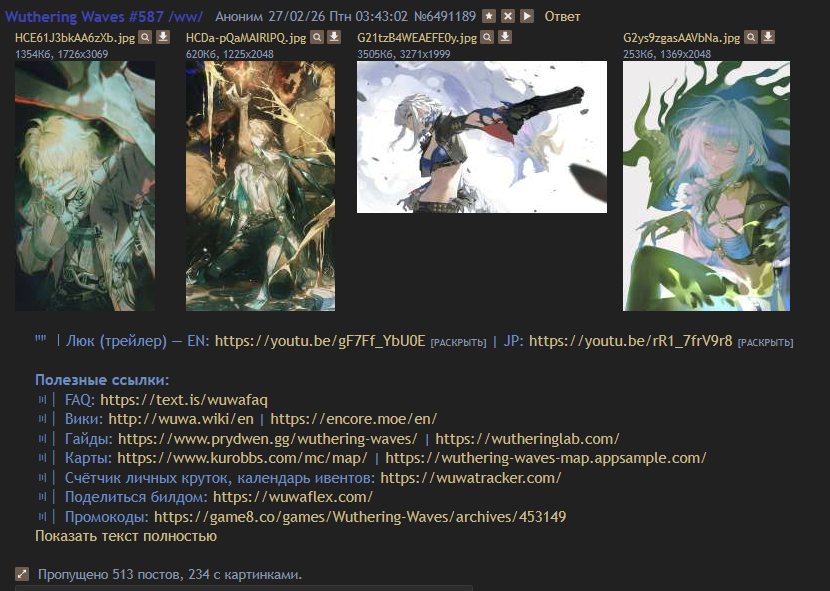Screen dimensions: 830x591
Task: Expand the 513 skipped posts with arrow icon
Action: click(22, 574)
